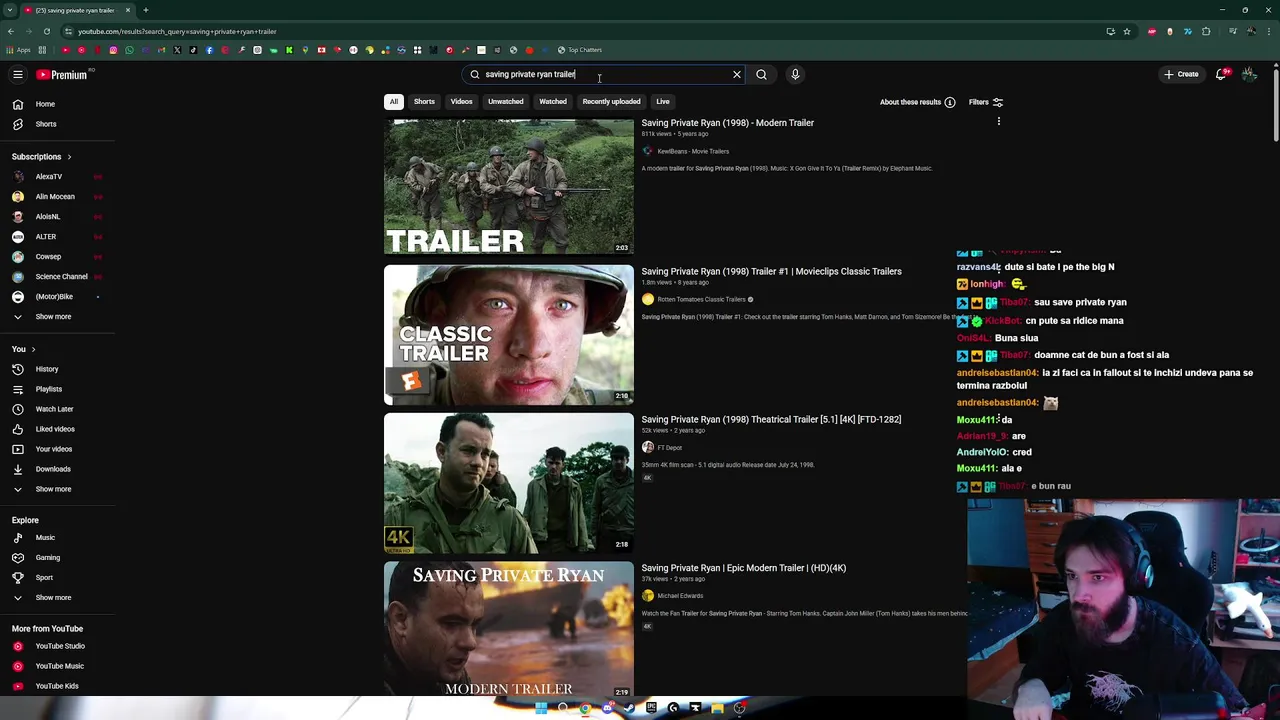
Task: Expand the You section chevron
Action: pyautogui.click(x=33, y=349)
